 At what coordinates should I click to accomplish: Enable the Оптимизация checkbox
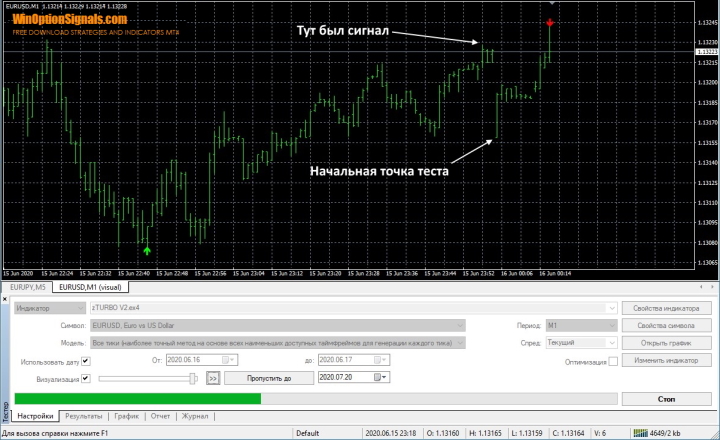pos(612,361)
